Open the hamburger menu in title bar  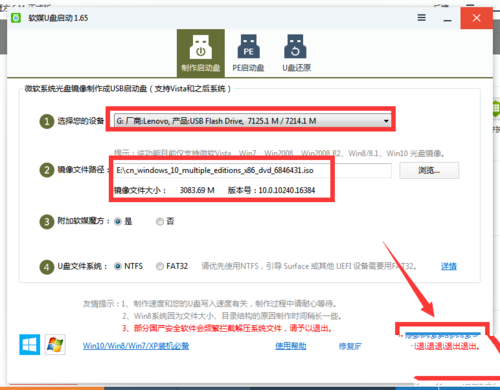[x=421, y=18]
